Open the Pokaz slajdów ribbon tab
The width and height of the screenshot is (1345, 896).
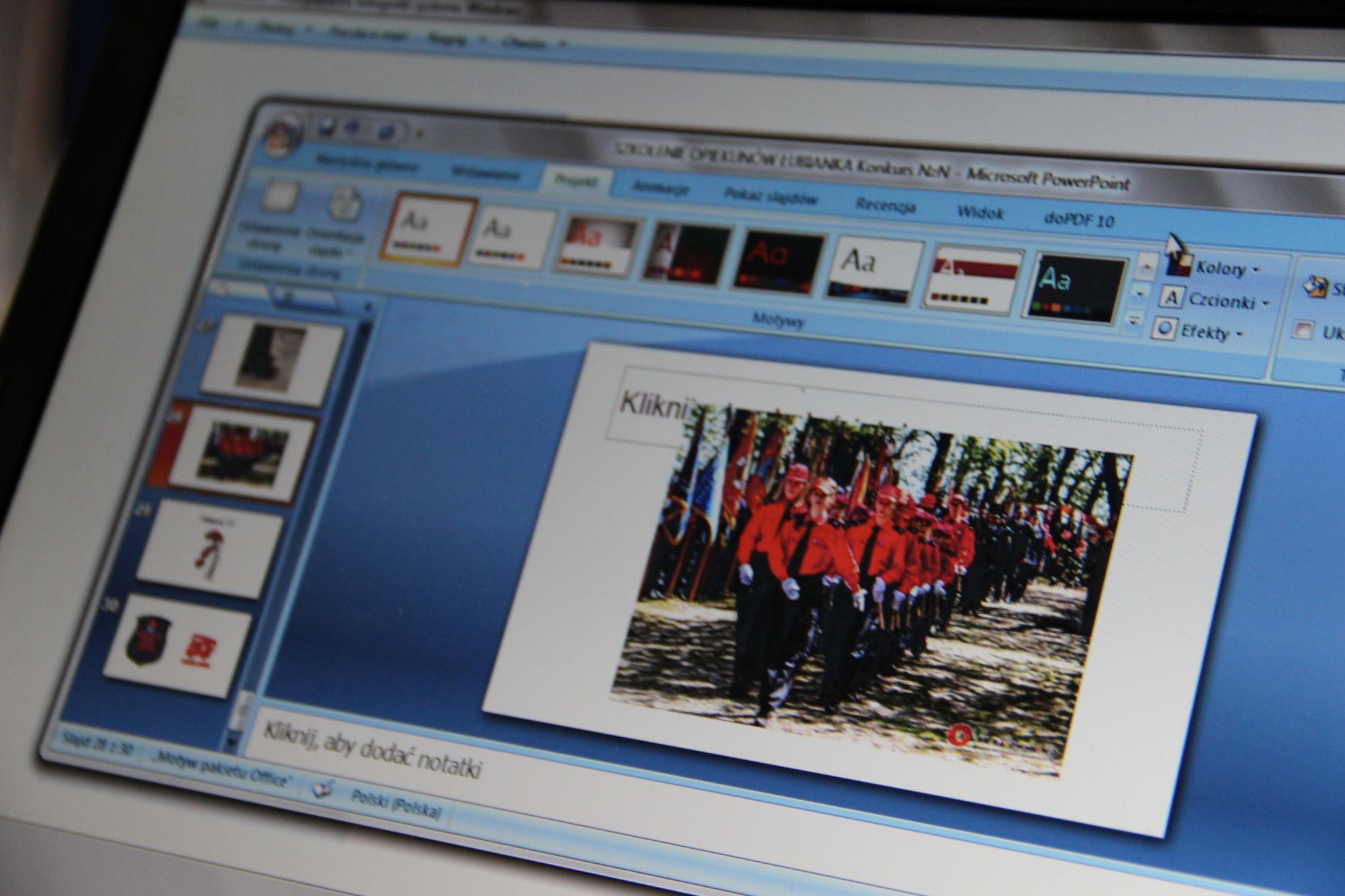click(x=771, y=196)
